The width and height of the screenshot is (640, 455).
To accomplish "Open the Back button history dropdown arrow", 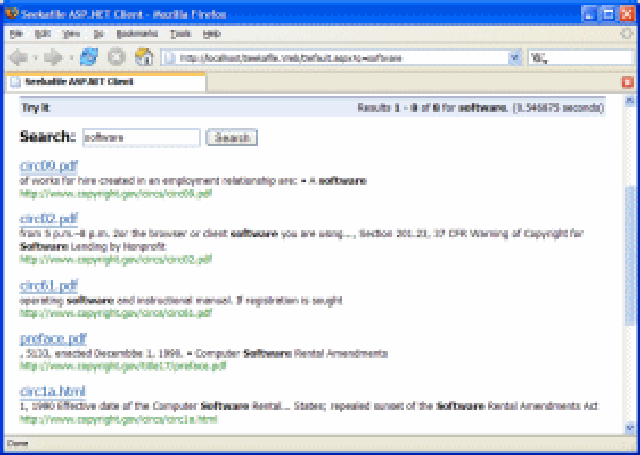I will coord(34,57).
